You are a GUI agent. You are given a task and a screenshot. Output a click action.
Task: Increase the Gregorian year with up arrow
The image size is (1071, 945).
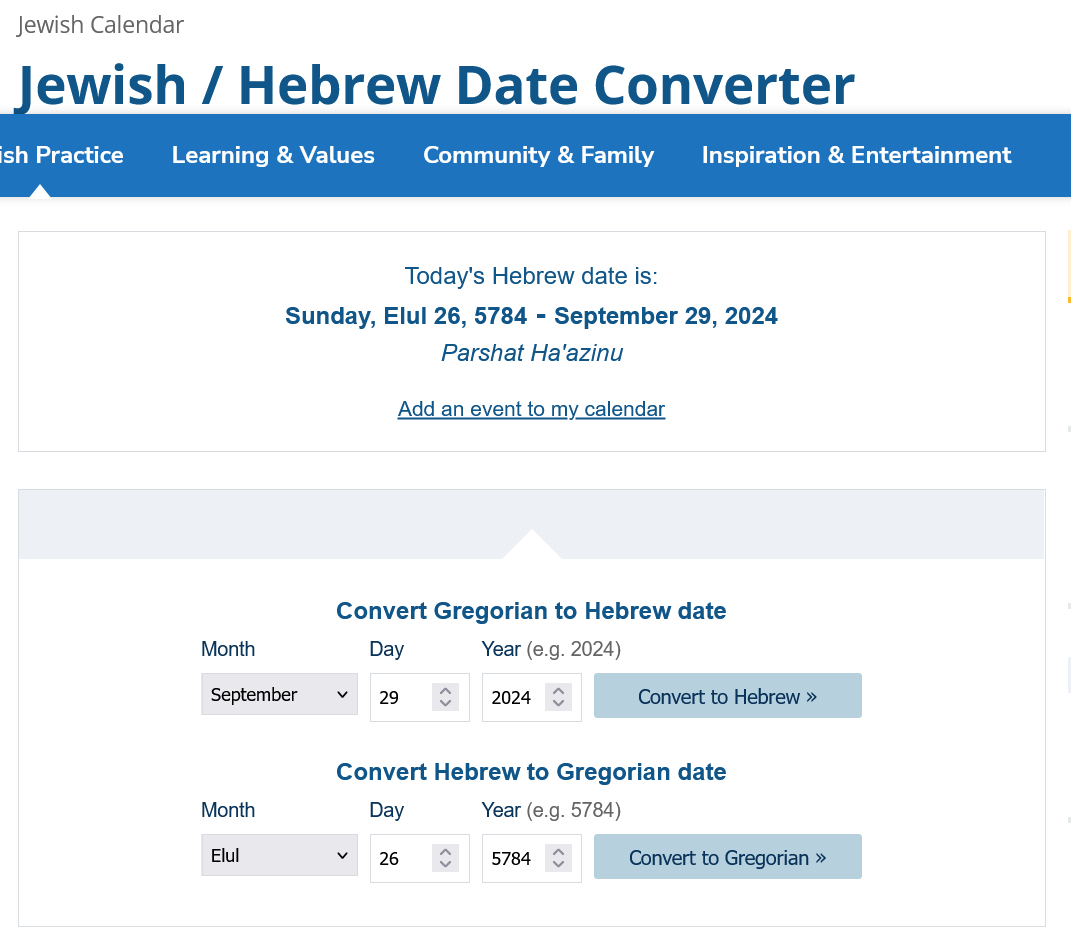click(x=558, y=690)
